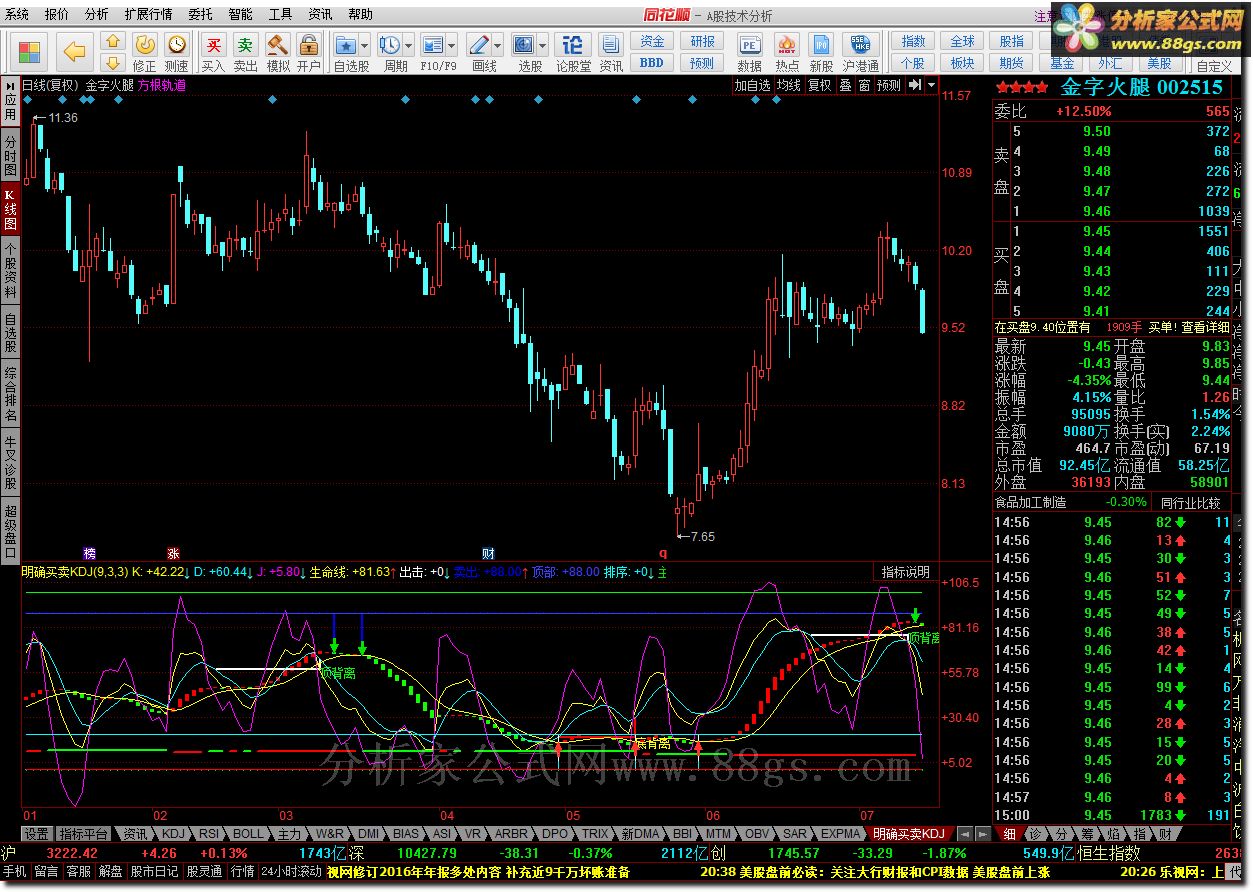This screenshot has width=1253, height=892.
Task: Toggle 窗 multi-window mode
Action: [x=864, y=86]
